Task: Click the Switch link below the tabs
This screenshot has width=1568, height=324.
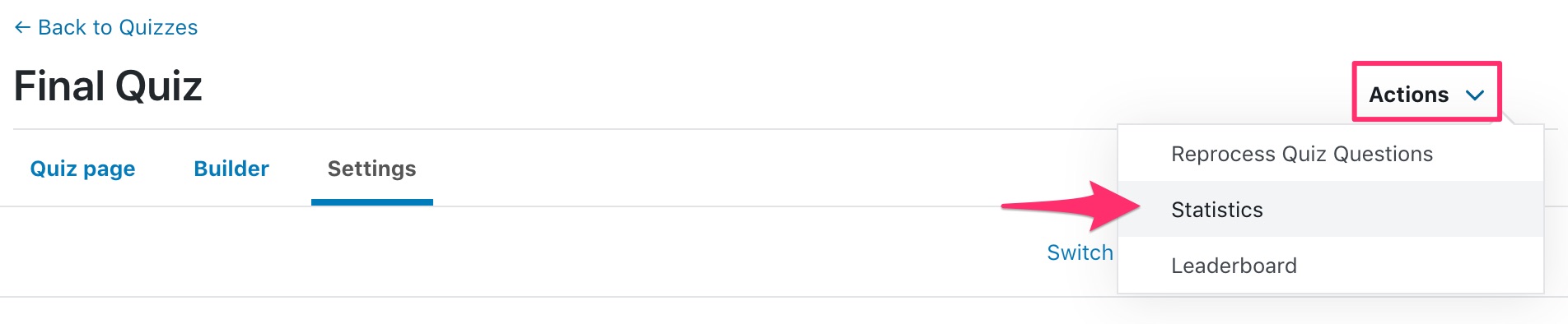Action: [x=1080, y=252]
